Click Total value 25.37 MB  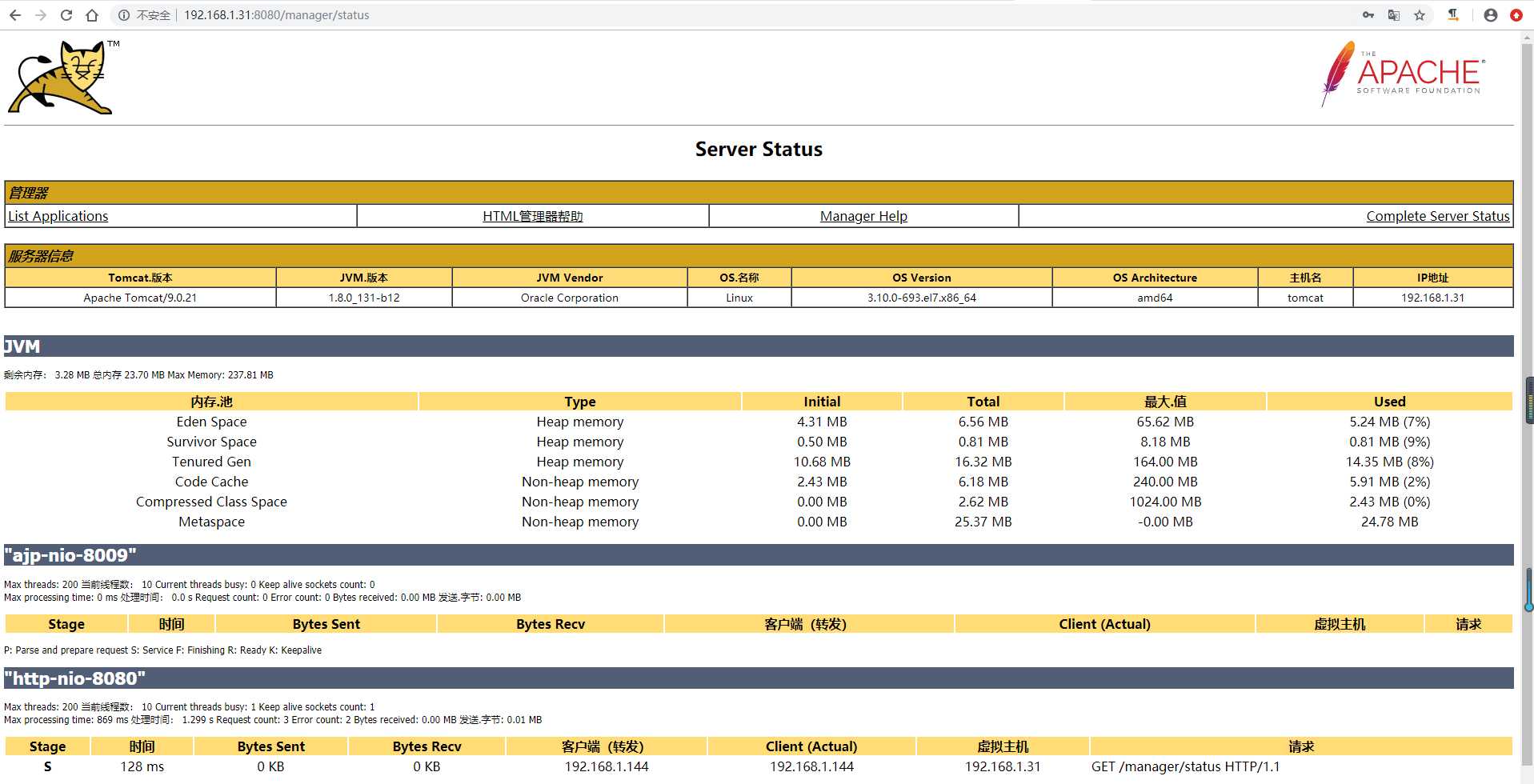983,522
